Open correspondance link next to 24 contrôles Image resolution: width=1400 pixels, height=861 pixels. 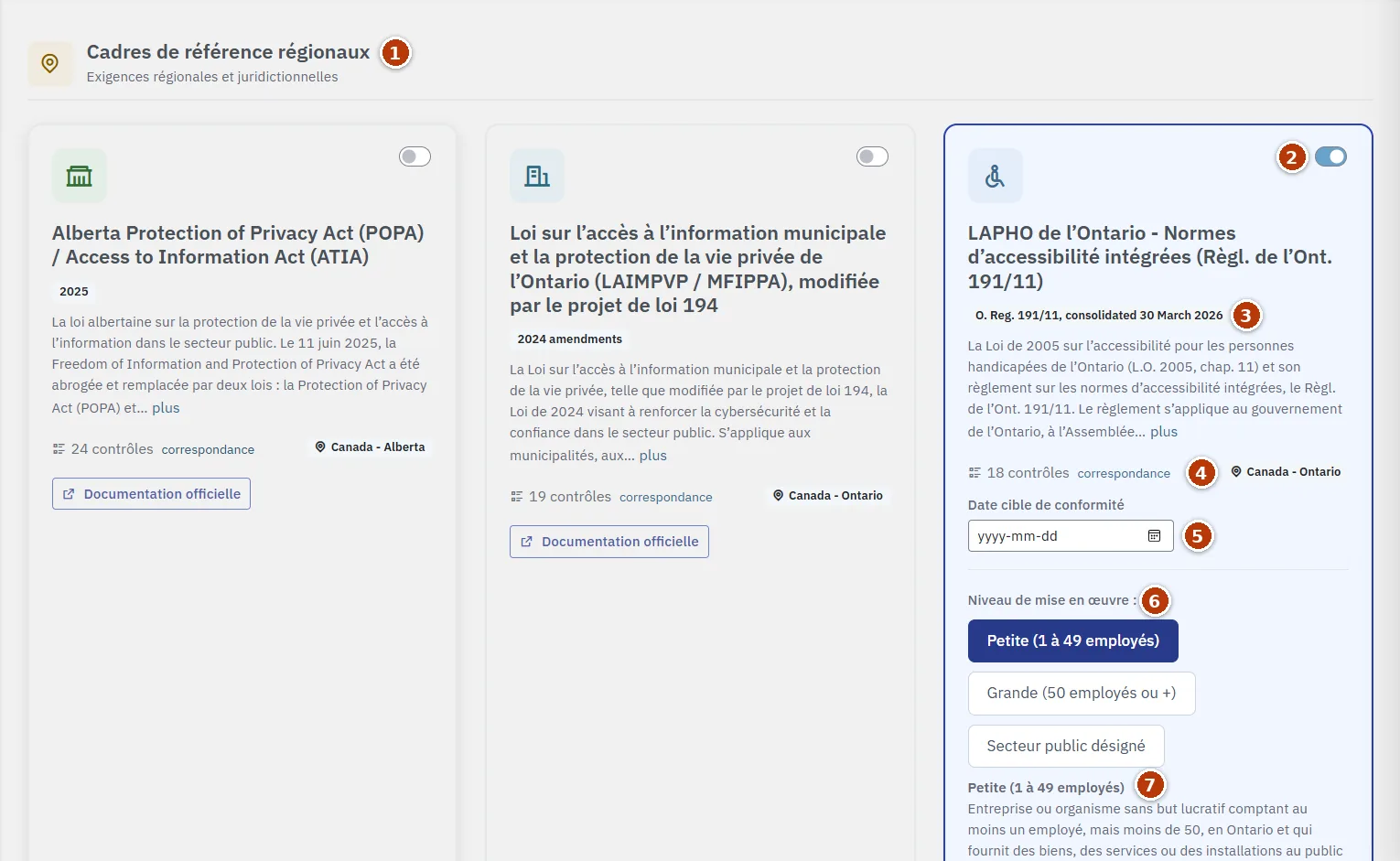click(208, 449)
